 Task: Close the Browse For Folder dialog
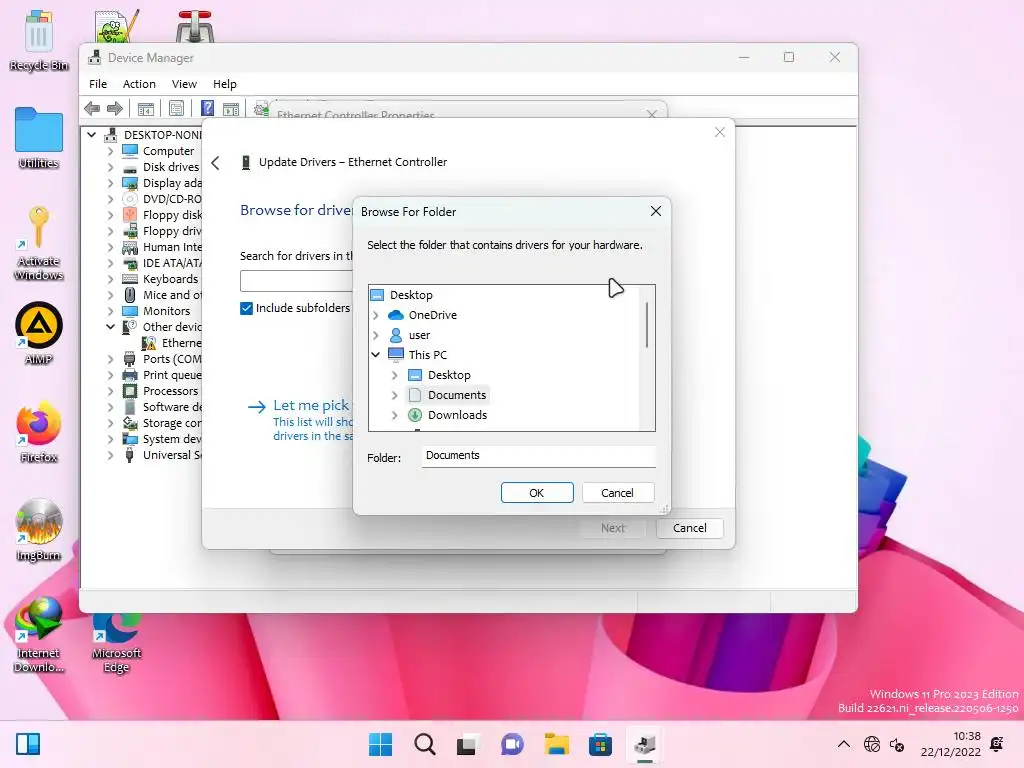click(x=656, y=212)
